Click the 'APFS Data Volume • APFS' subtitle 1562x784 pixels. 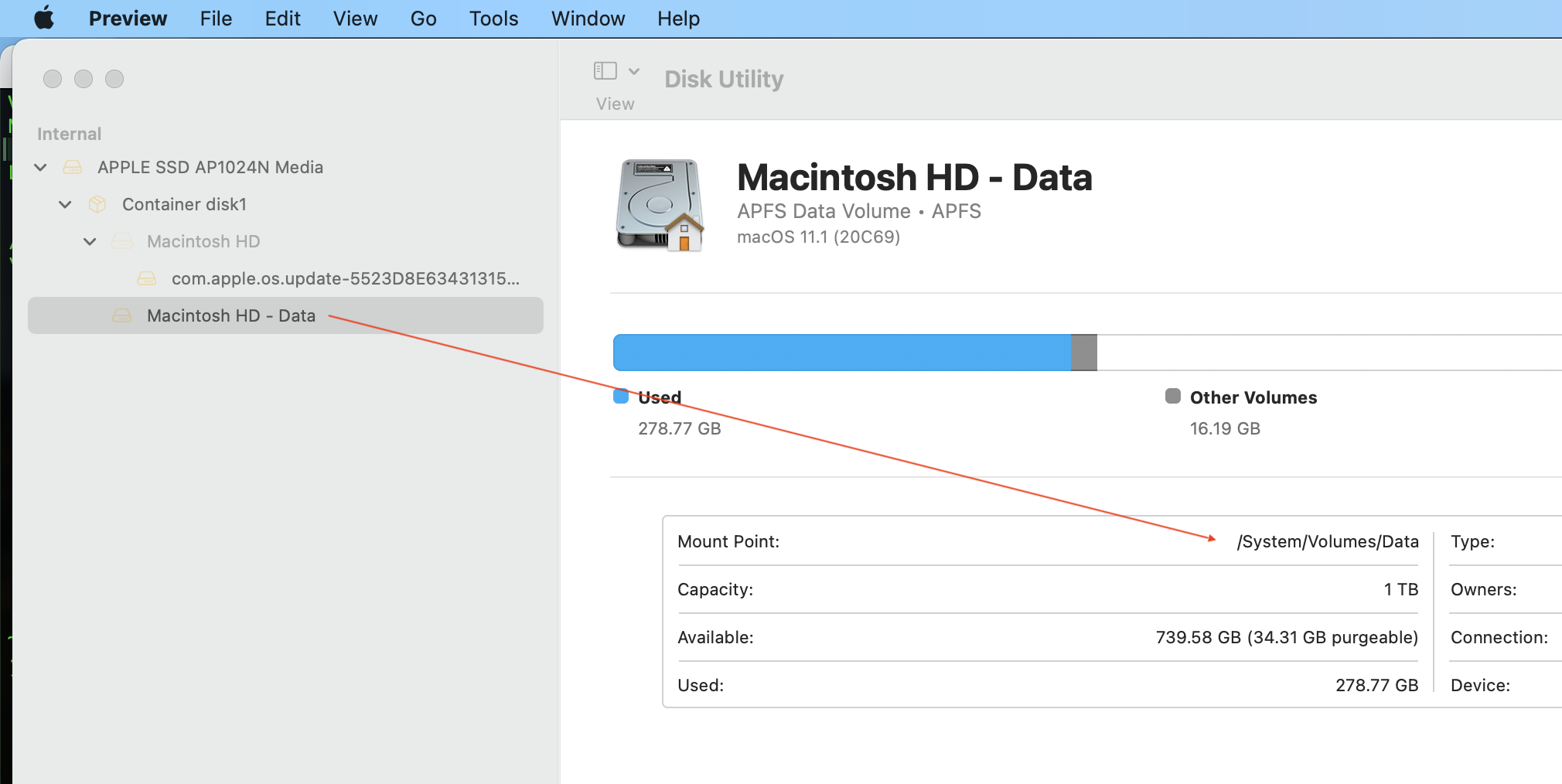859,211
